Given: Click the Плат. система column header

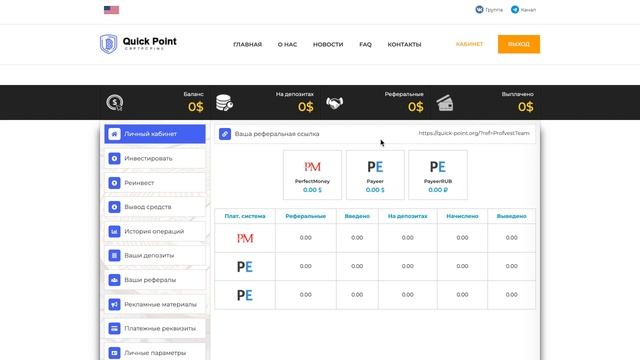Looking at the screenshot, I should click(x=245, y=216).
